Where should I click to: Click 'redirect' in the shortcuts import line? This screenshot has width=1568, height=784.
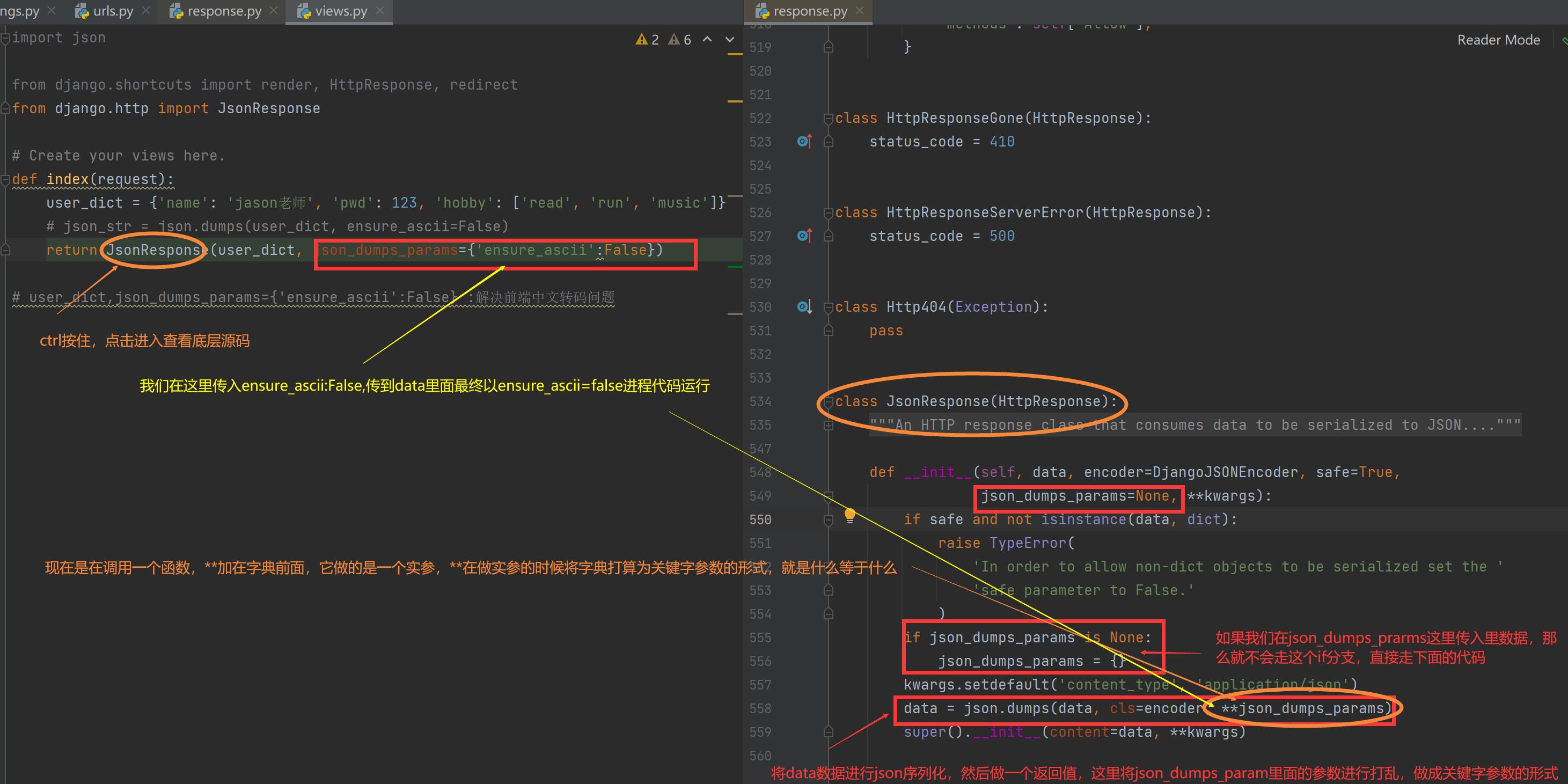pyautogui.click(x=484, y=85)
